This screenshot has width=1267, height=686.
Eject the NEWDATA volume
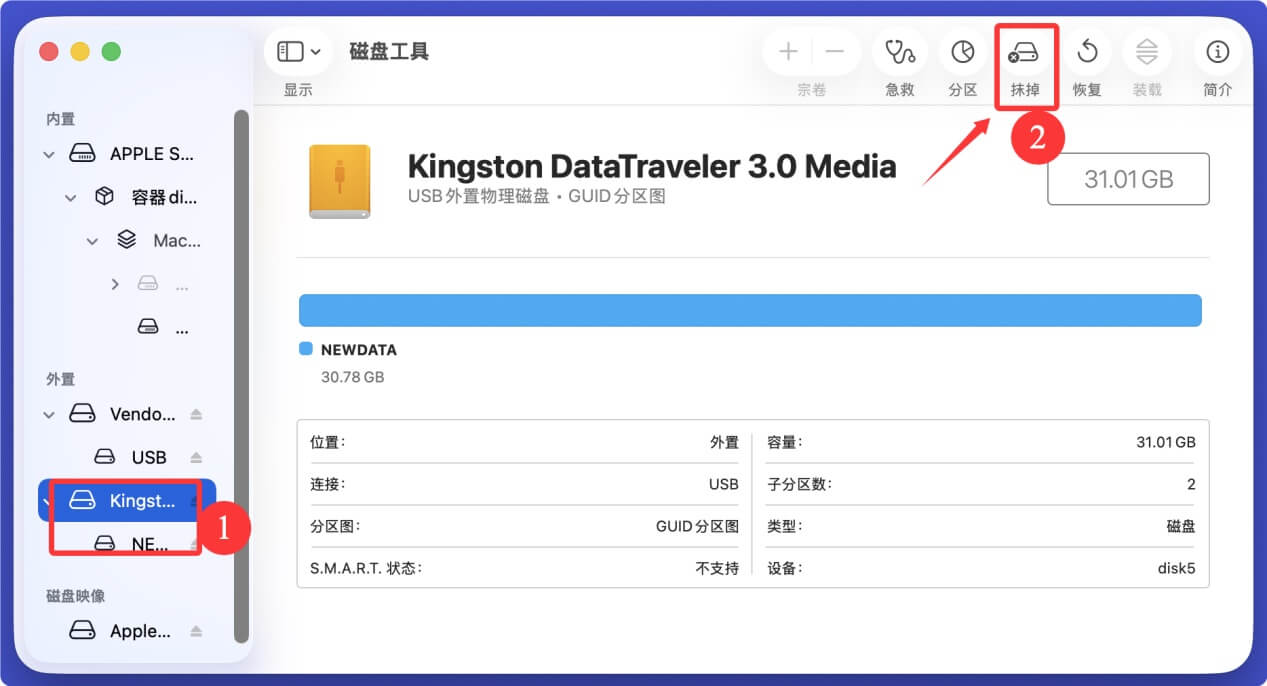coord(194,545)
